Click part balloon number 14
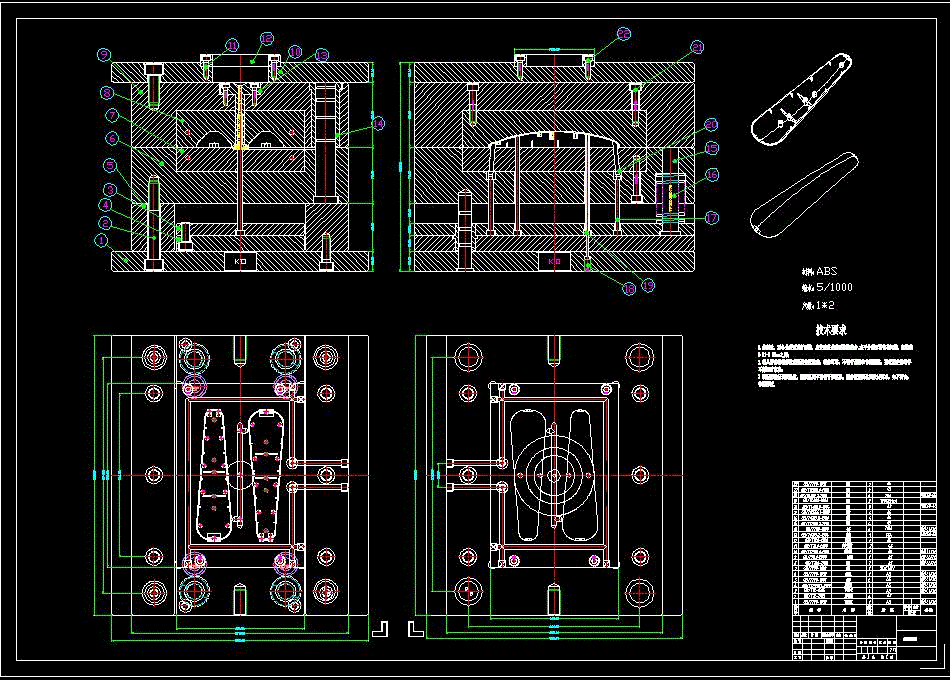950x680 pixels. [x=378, y=124]
